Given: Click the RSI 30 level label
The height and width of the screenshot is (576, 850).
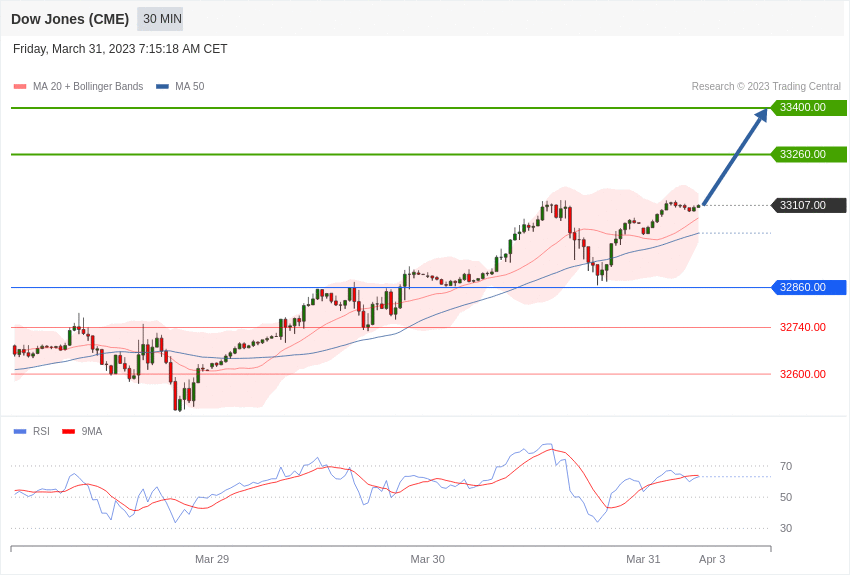Looking at the screenshot, I should click(x=785, y=528).
